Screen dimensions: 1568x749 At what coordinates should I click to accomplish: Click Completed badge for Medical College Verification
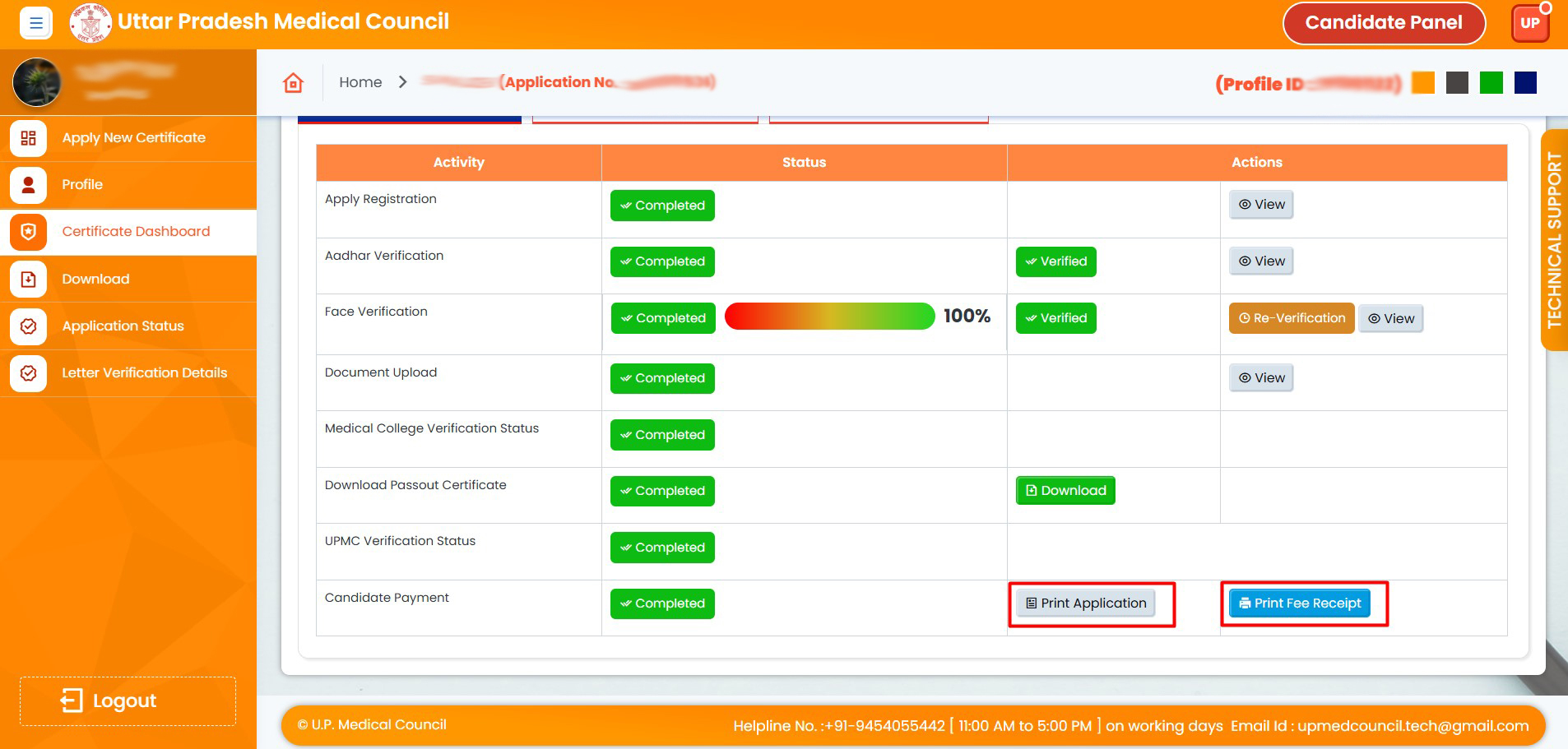(662, 435)
